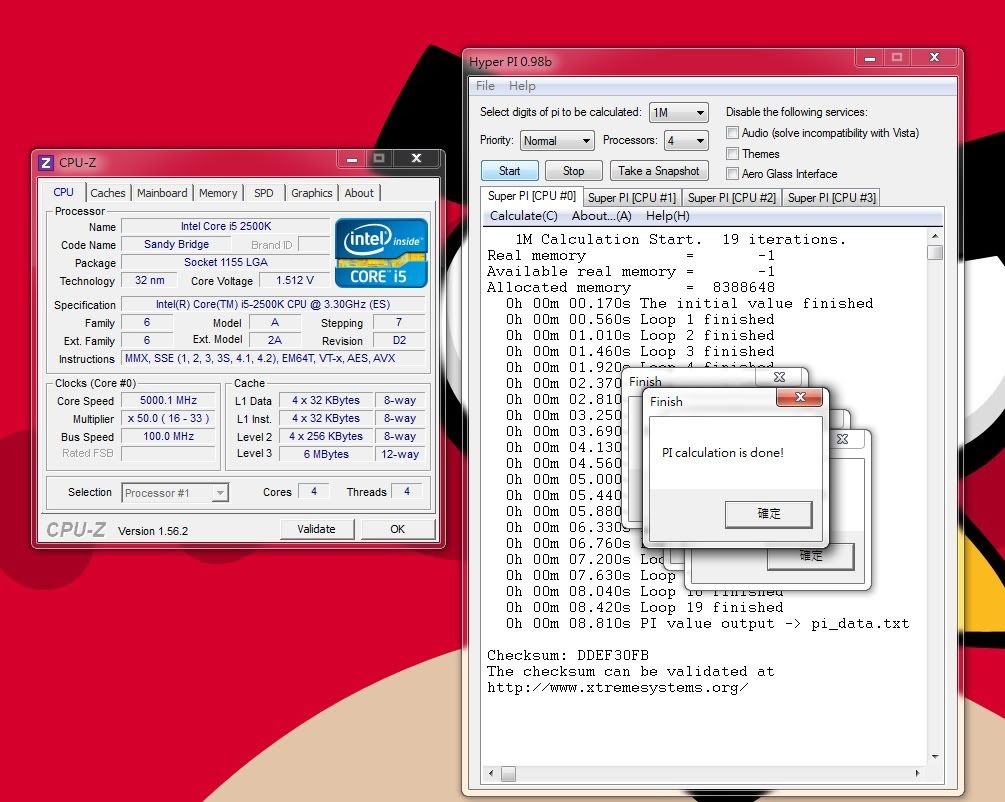Click the vertical scrollbar thumb in output pane
This screenshot has height=802, width=1005.
pyautogui.click(x=935, y=253)
